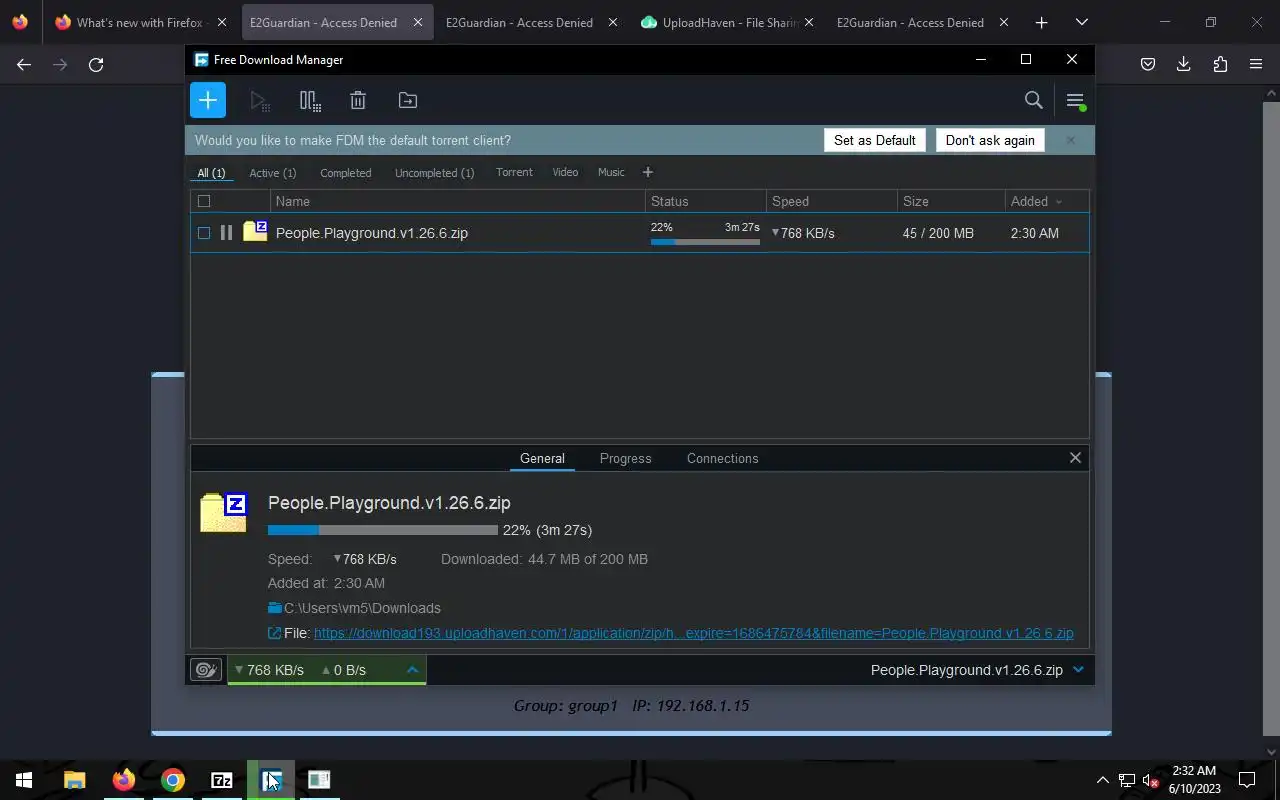
Task: Click file name People.Playground.v1.26.6.zip in list
Action: [x=372, y=233]
